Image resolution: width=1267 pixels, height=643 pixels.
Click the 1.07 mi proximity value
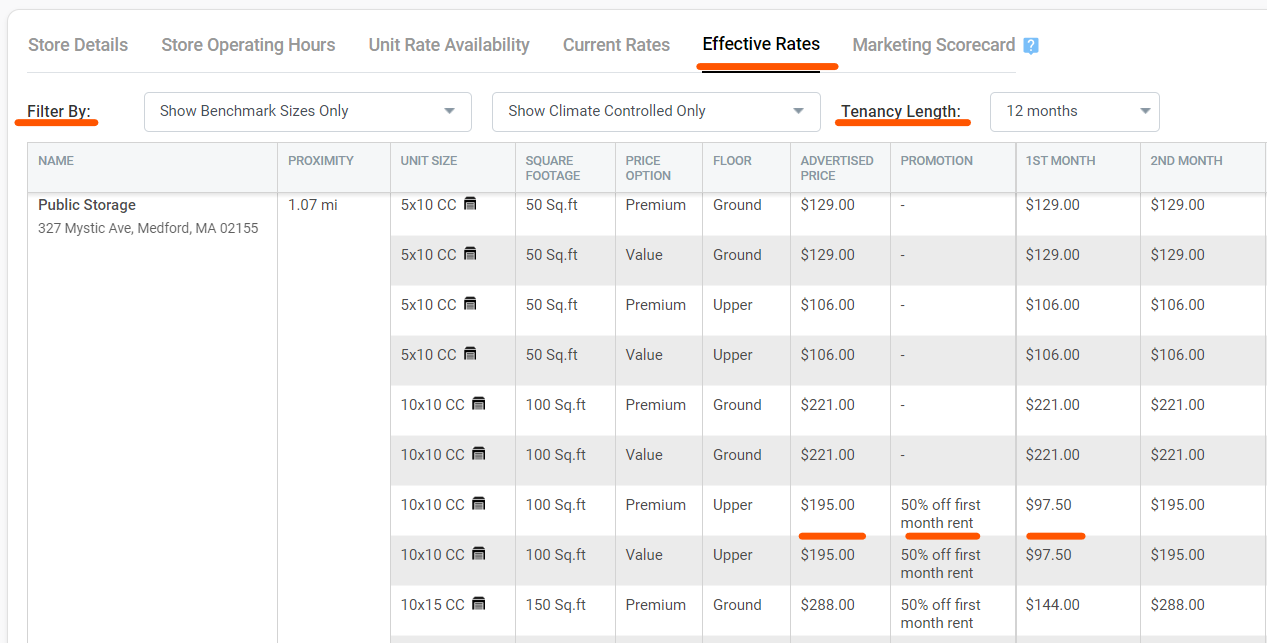(x=313, y=205)
